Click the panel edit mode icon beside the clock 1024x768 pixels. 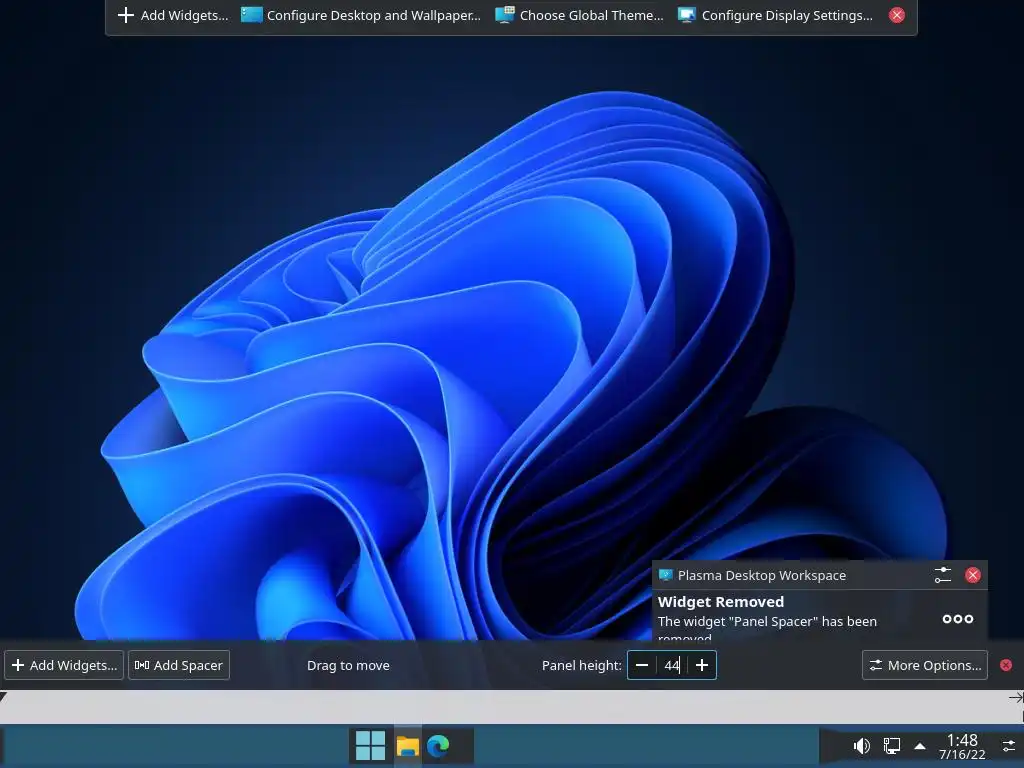pyautogui.click(x=1009, y=746)
